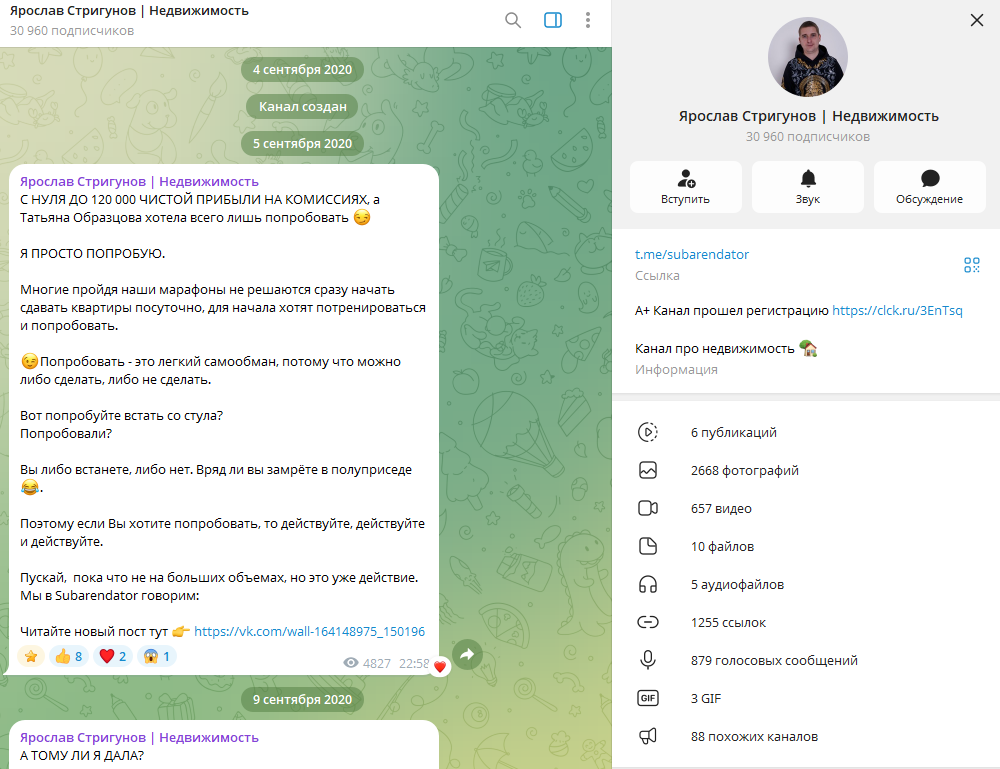This screenshot has height=769, width=1000.
Task: Show the QR code for channel link
Action: [971, 265]
